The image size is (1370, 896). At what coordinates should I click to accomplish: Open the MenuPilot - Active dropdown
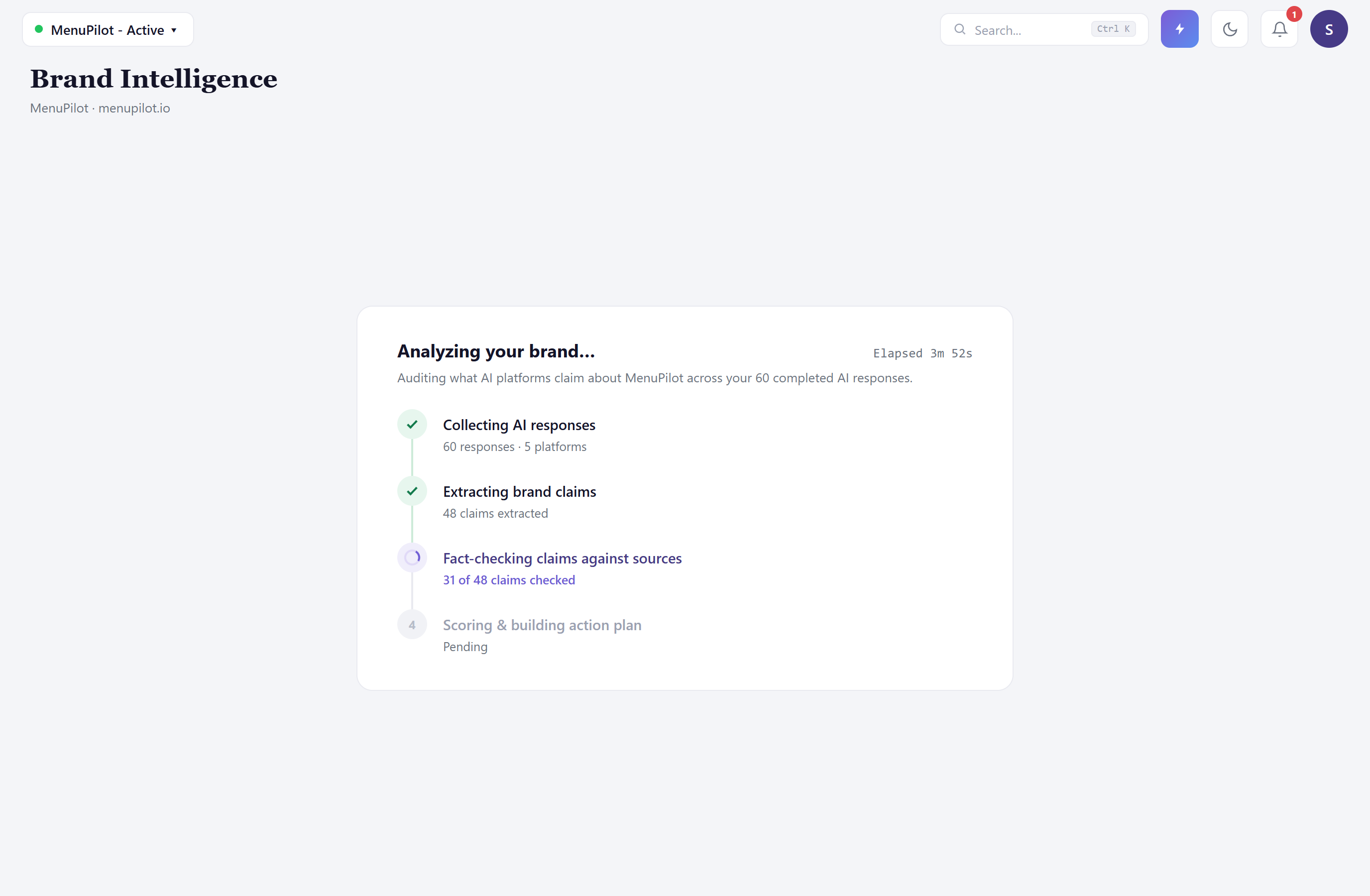pyautogui.click(x=108, y=29)
